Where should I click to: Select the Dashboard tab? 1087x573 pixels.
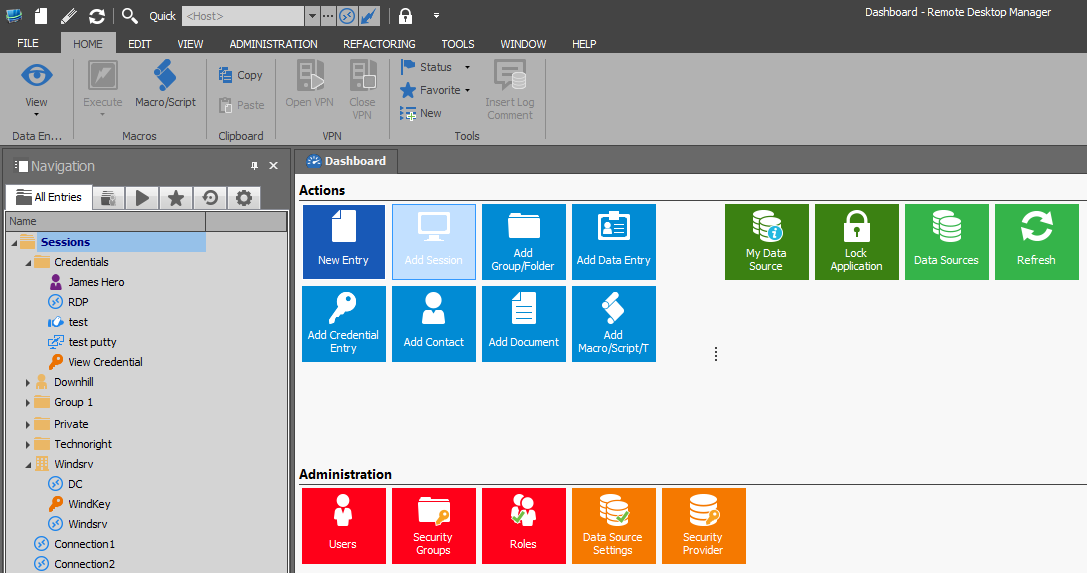(x=346, y=161)
